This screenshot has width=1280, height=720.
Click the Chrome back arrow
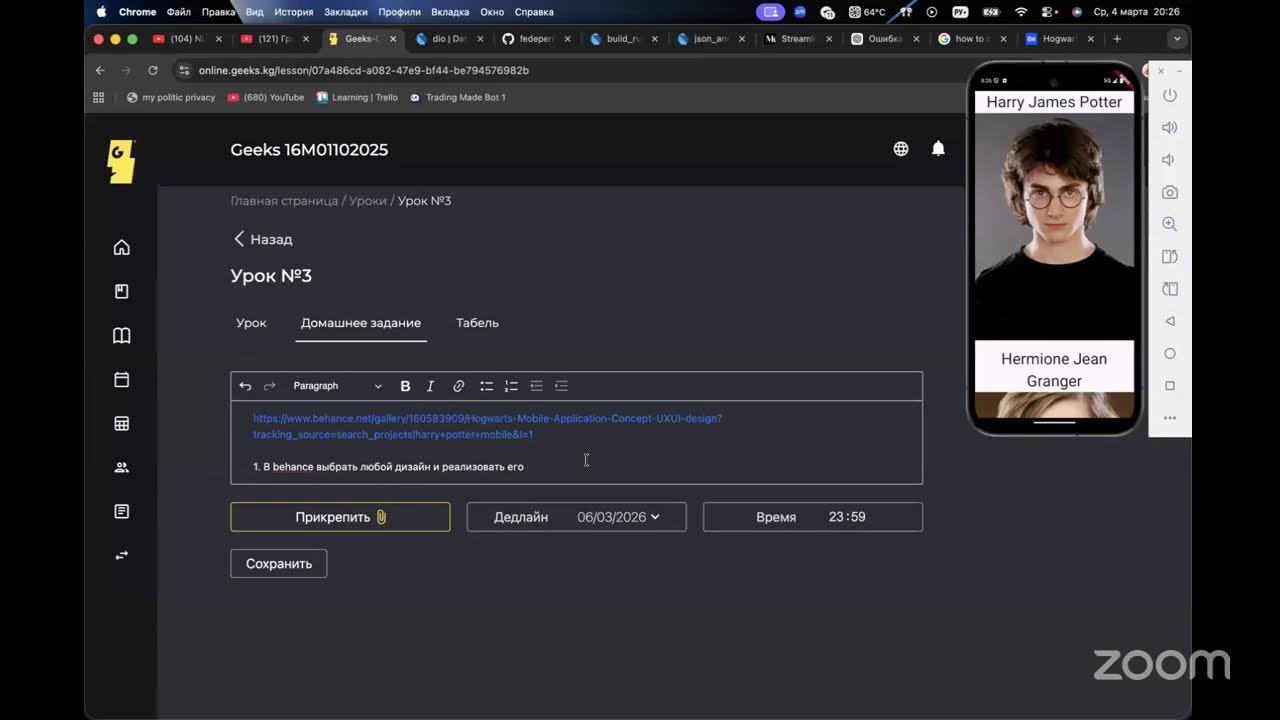100,71
